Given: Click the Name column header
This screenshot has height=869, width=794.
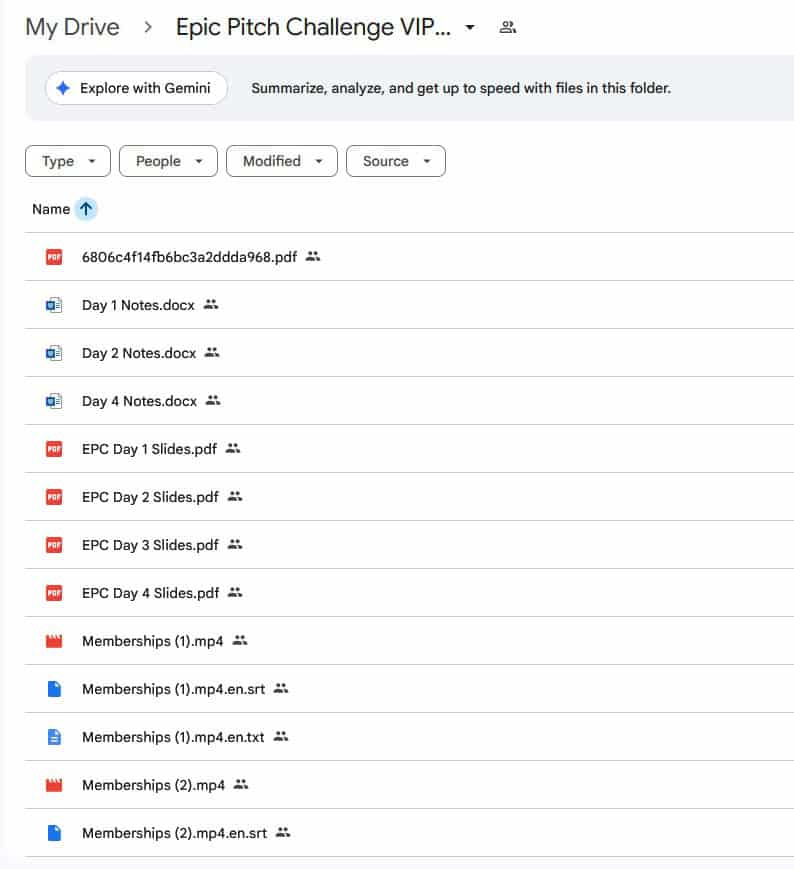Looking at the screenshot, I should 51,209.
